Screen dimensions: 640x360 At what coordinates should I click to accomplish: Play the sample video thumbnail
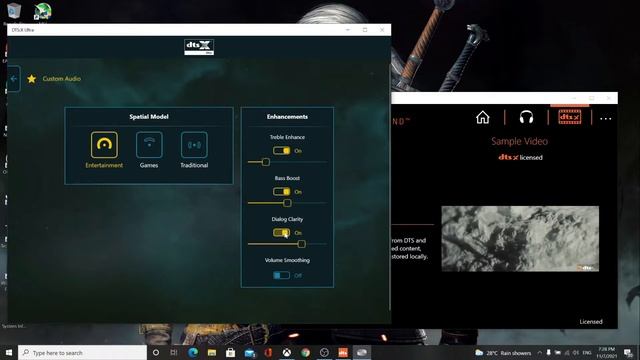520,238
